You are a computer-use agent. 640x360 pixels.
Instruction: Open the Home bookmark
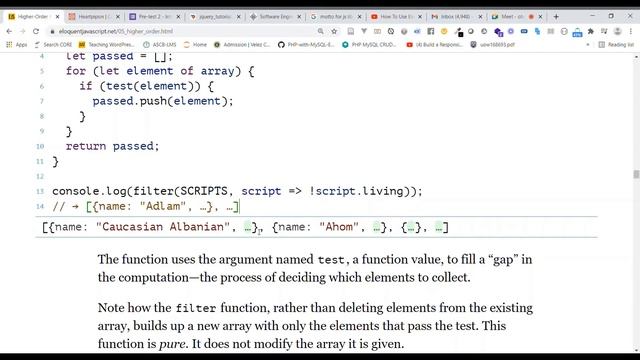coord(195,44)
